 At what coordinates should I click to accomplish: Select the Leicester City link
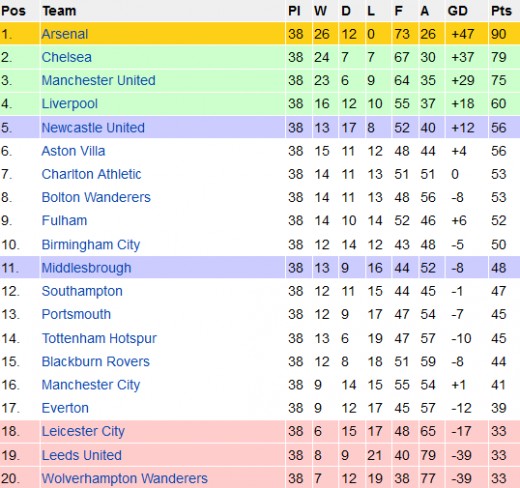click(x=83, y=431)
